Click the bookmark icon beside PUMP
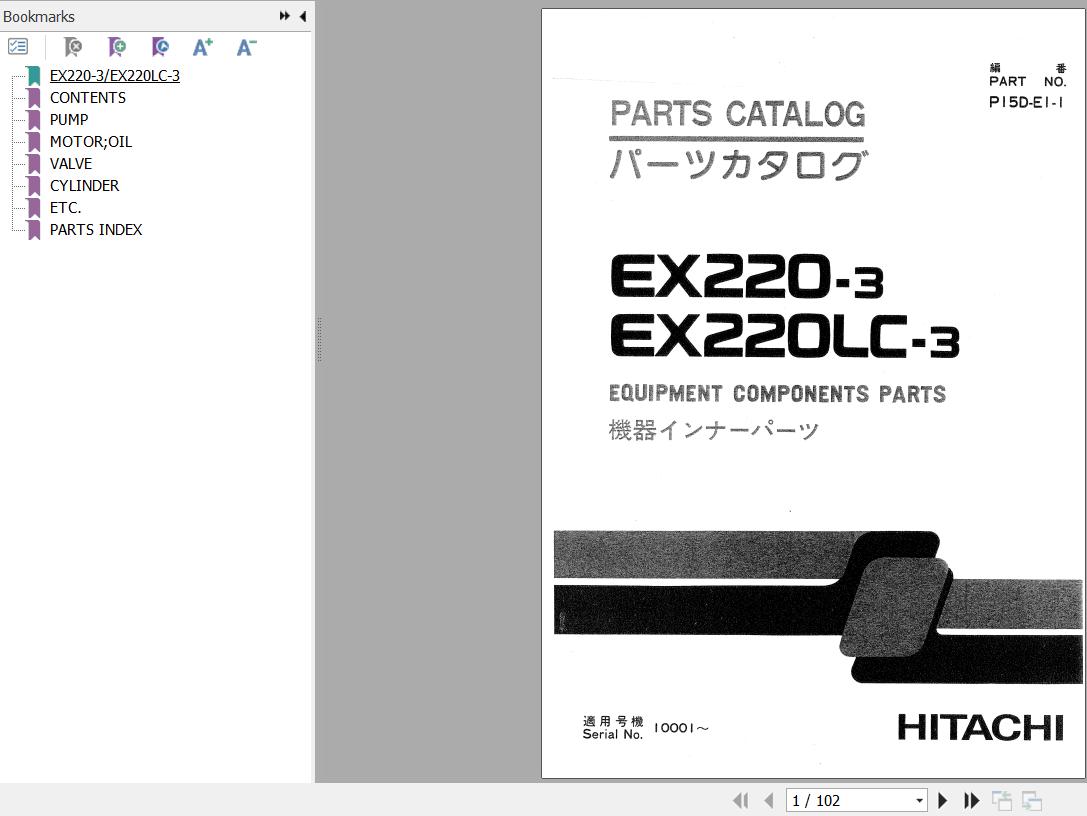The width and height of the screenshot is (1087, 816). (34, 120)
